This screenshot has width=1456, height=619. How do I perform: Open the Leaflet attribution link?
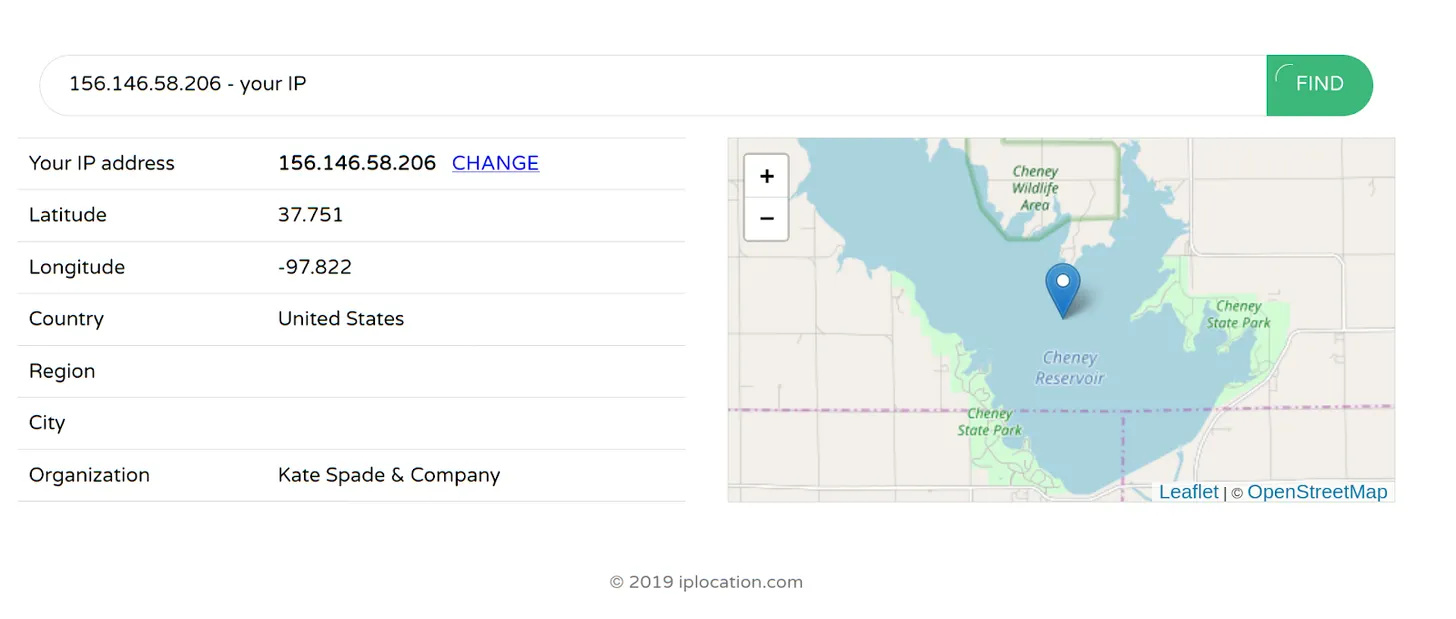coord(1188,492)
